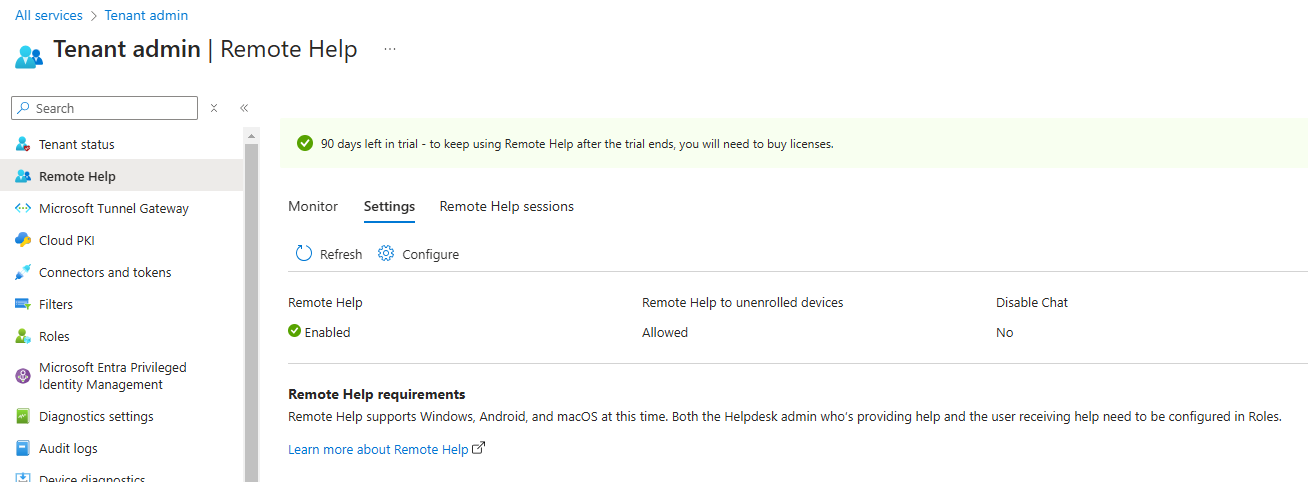Click All services breadcrumb link
This screenshot has width=1308, height=482.
(x=47, y=15)
